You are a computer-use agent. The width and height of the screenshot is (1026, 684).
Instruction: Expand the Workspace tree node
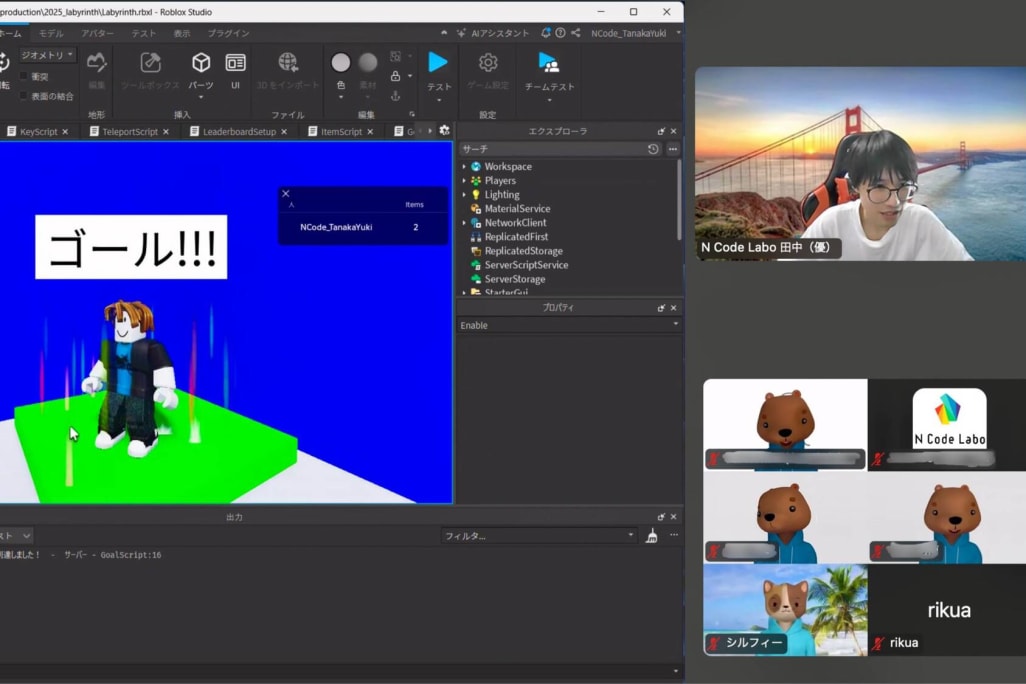(x=464, y=167)
